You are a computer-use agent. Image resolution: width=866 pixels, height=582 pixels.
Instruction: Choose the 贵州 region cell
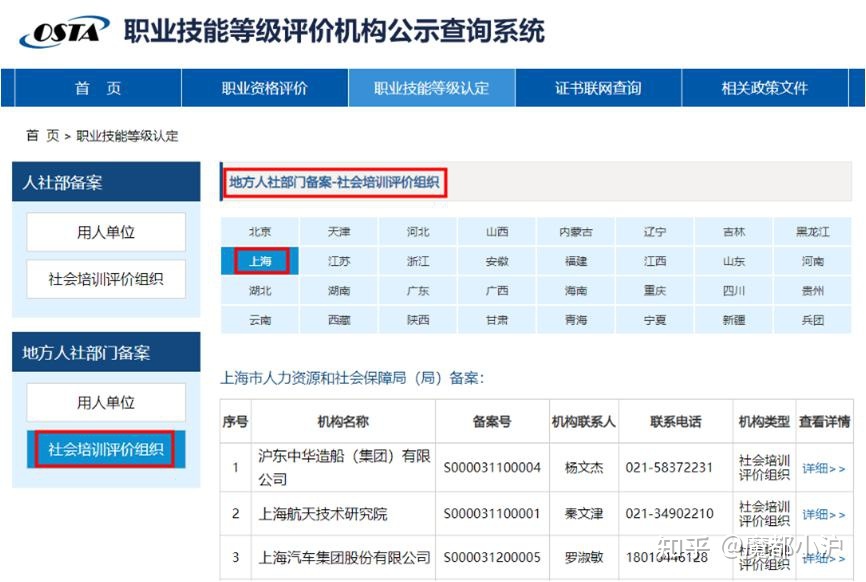point(812,290)
